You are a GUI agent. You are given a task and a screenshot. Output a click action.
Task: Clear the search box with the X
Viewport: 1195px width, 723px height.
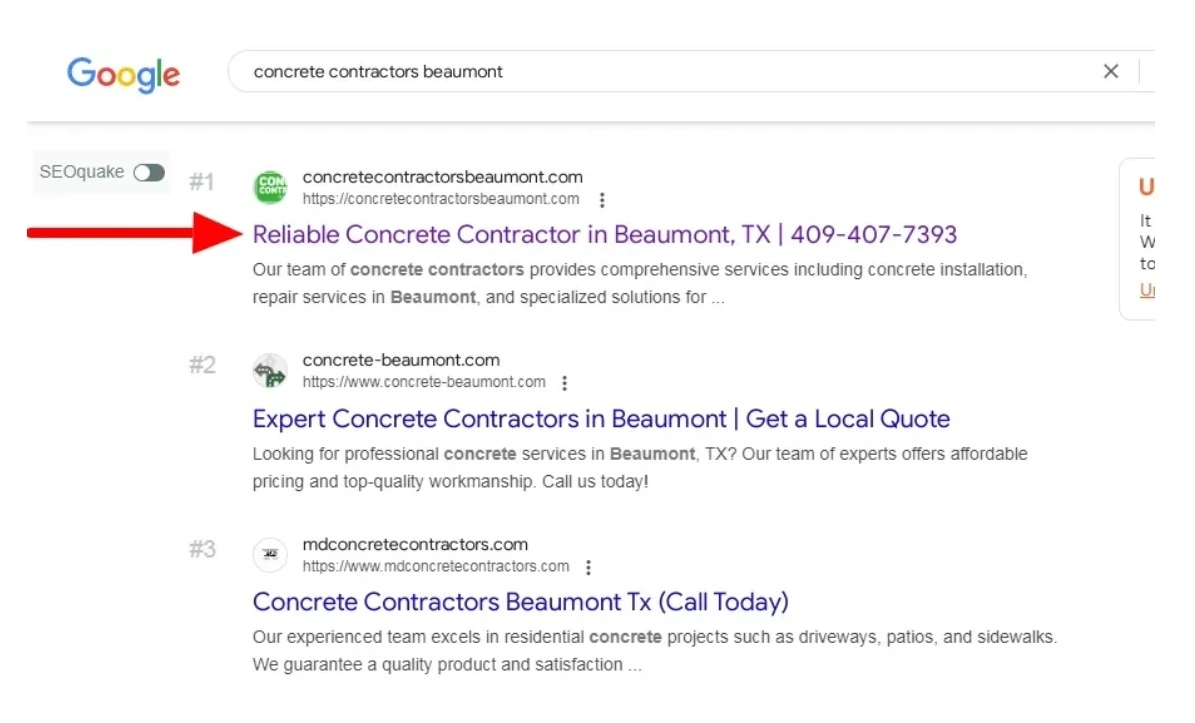click(x=1110, y=71)
